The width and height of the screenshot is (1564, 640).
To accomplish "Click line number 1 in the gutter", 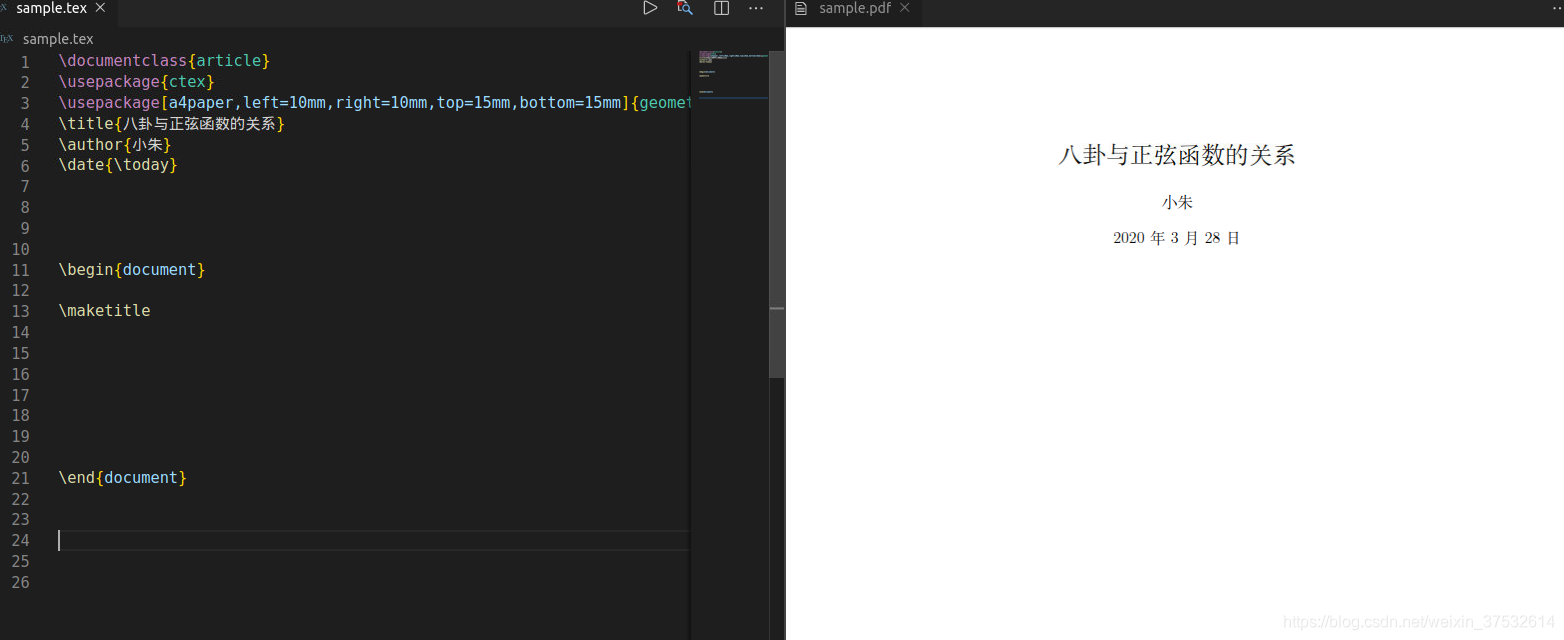I will coord(25,61).
